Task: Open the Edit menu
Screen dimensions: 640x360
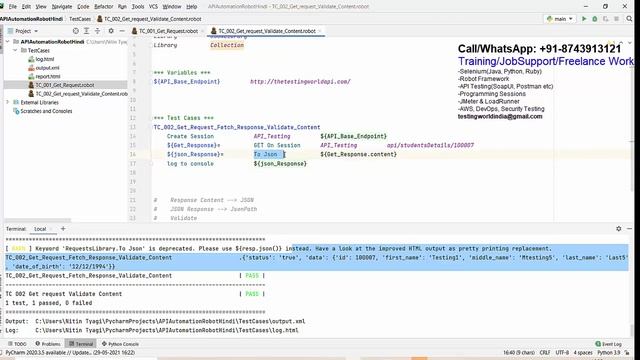Action: click(26, 7)
